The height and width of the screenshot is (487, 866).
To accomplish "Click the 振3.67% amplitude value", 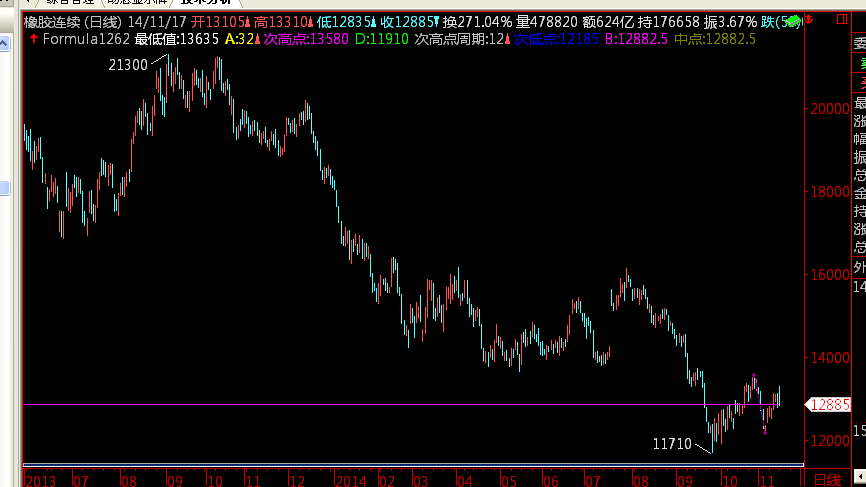I will click(730, 22).
